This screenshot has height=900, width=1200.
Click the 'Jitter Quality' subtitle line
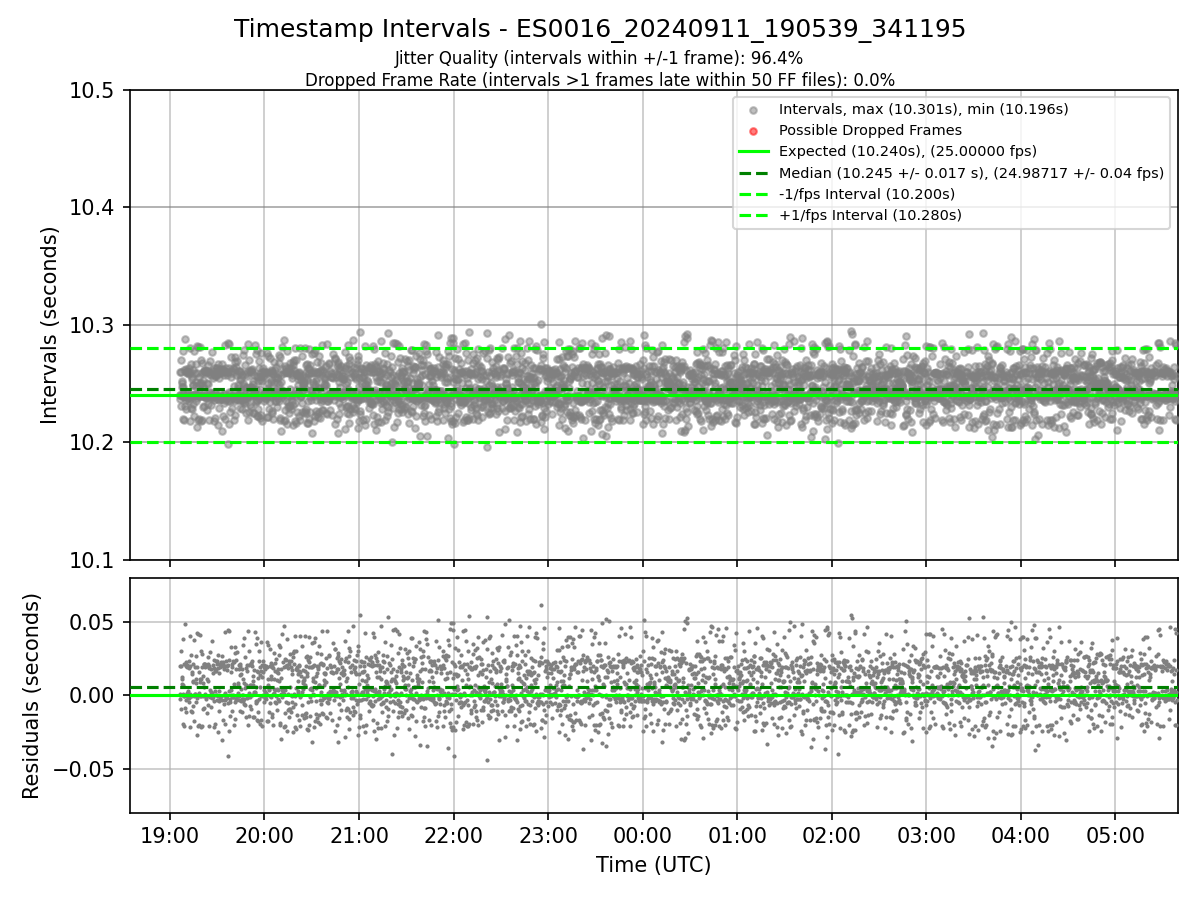600,58
